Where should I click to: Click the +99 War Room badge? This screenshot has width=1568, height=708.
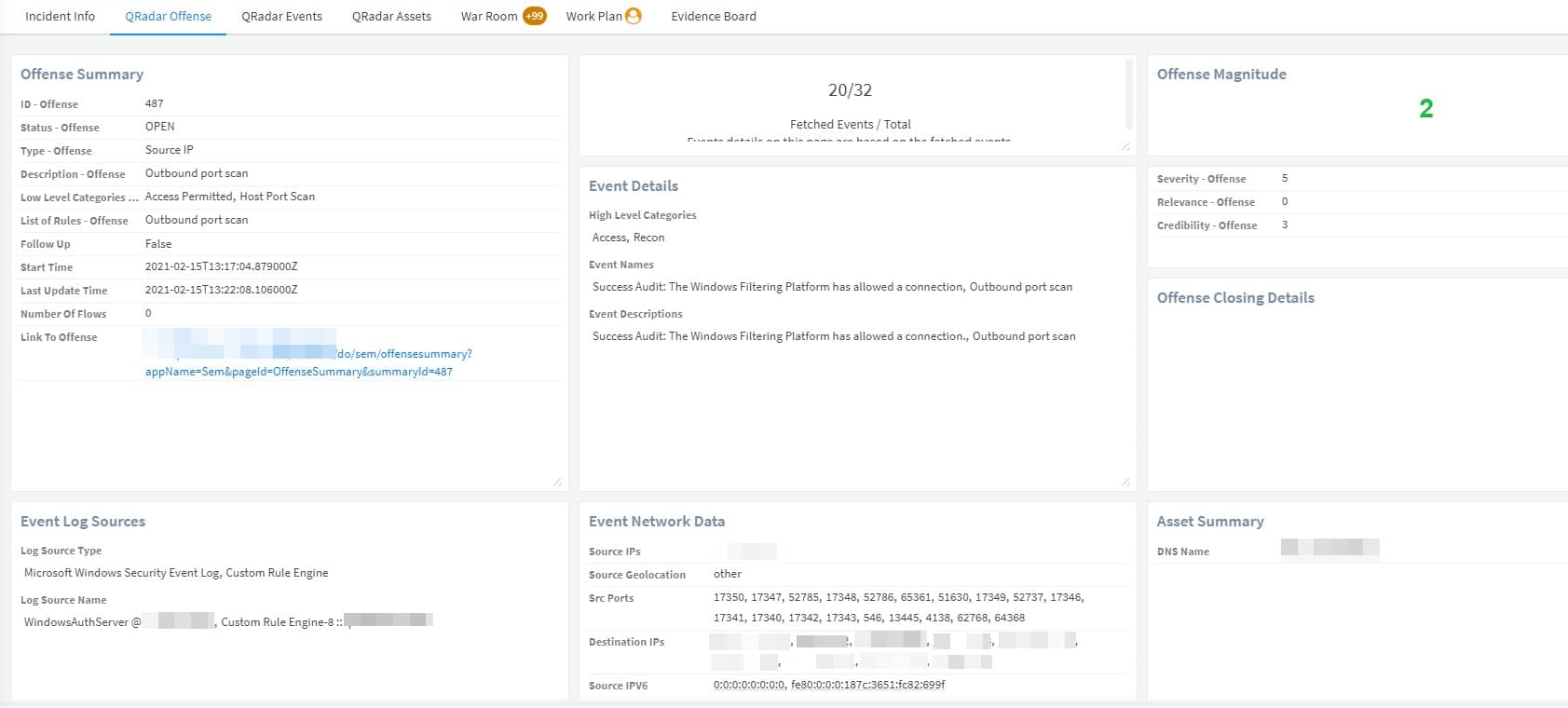535,16
